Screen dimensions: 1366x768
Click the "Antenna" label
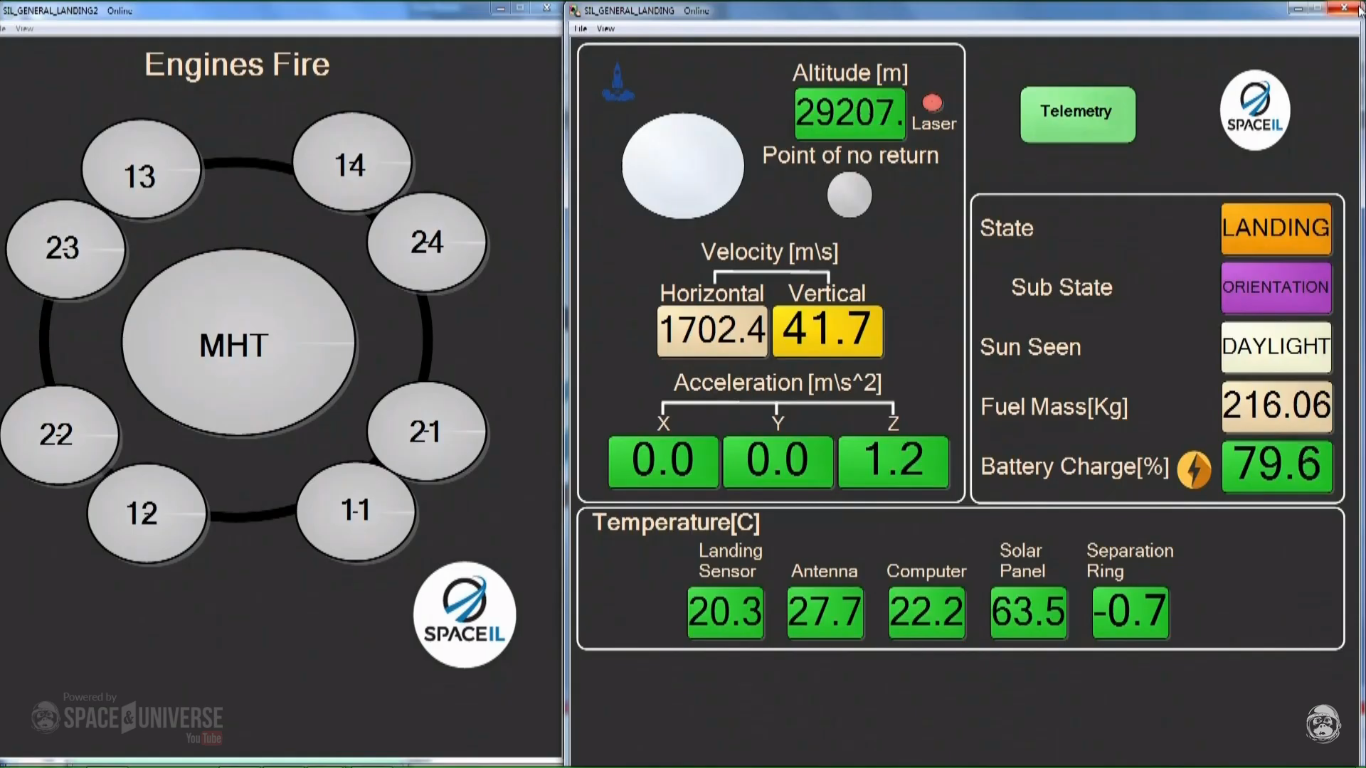click(824, 571)
